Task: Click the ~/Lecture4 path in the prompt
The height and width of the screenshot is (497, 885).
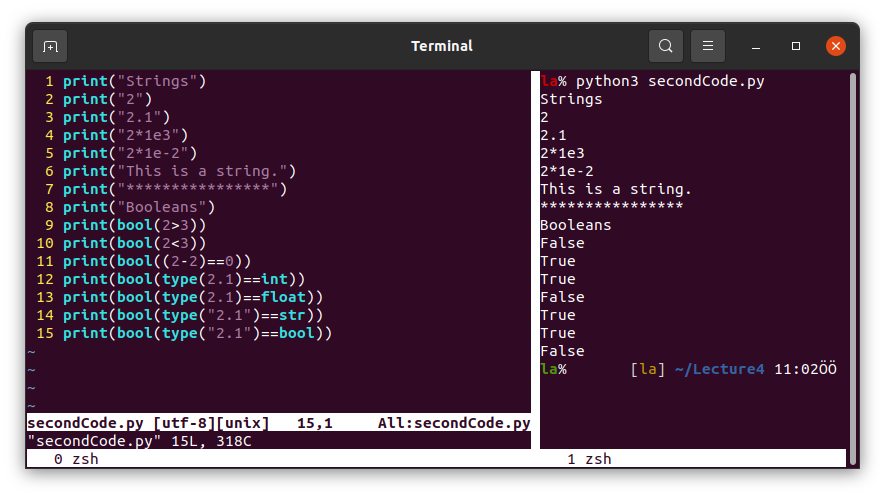Action: 719,369
